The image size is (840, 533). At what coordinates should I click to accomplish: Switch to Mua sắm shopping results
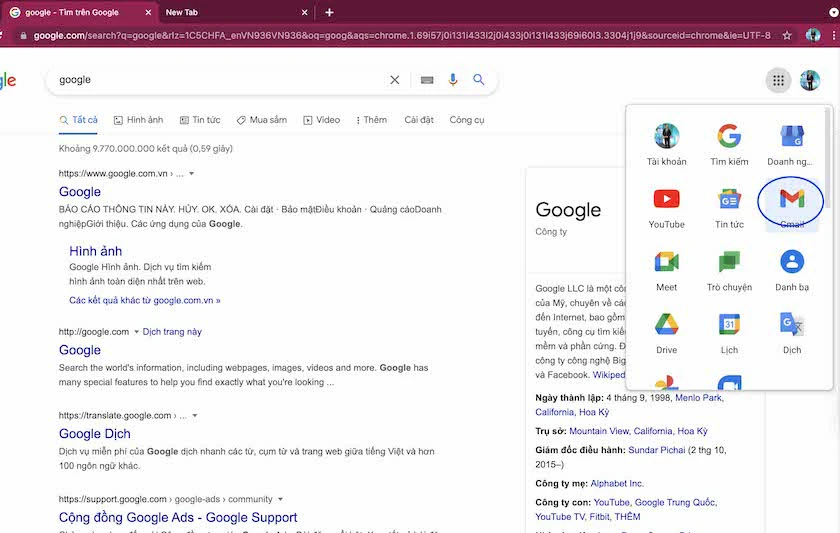tap(262, 120)
